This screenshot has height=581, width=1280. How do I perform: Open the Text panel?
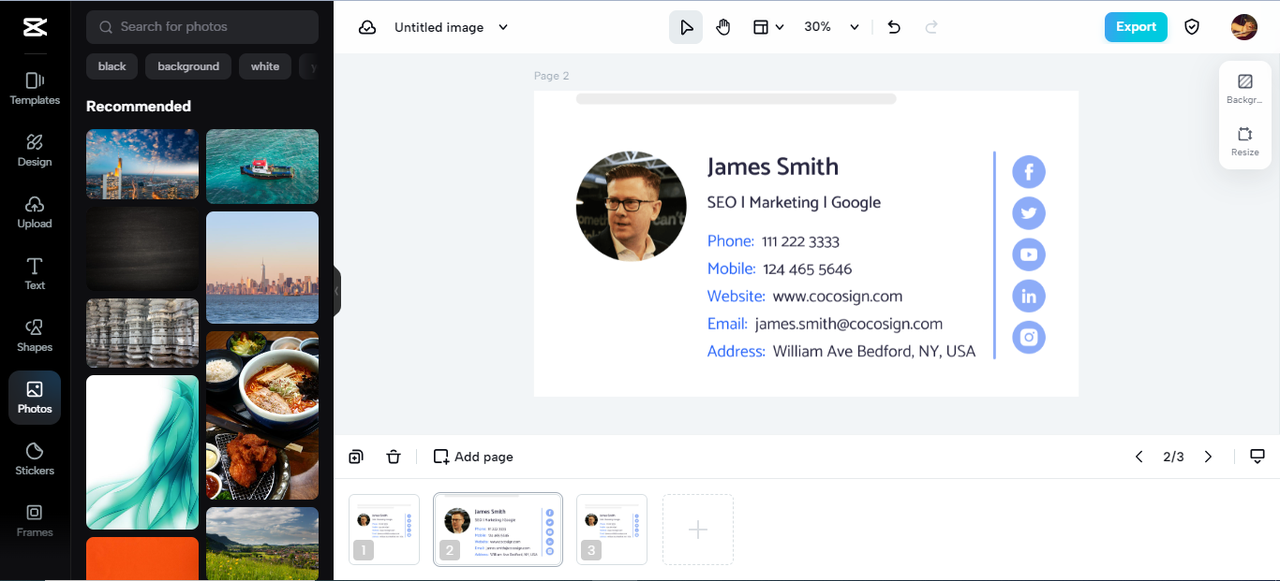tap(34, 273)
